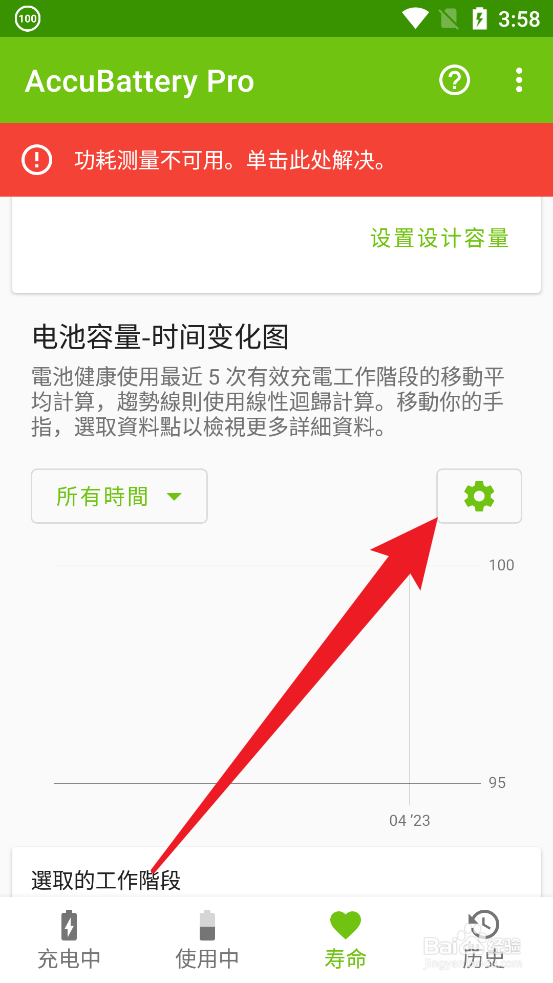The image size is (553, 983).
Task: Expand the 所有時間 time range dropdown
Action: [x=119, y=496]
